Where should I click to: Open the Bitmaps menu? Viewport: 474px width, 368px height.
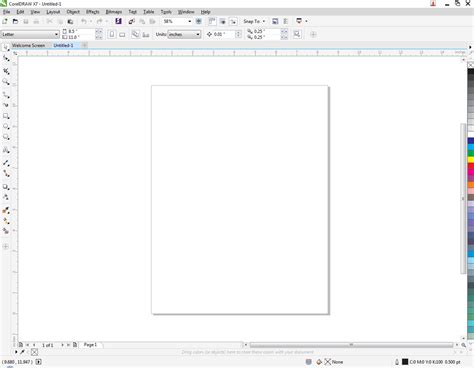[x=114, y=12]
